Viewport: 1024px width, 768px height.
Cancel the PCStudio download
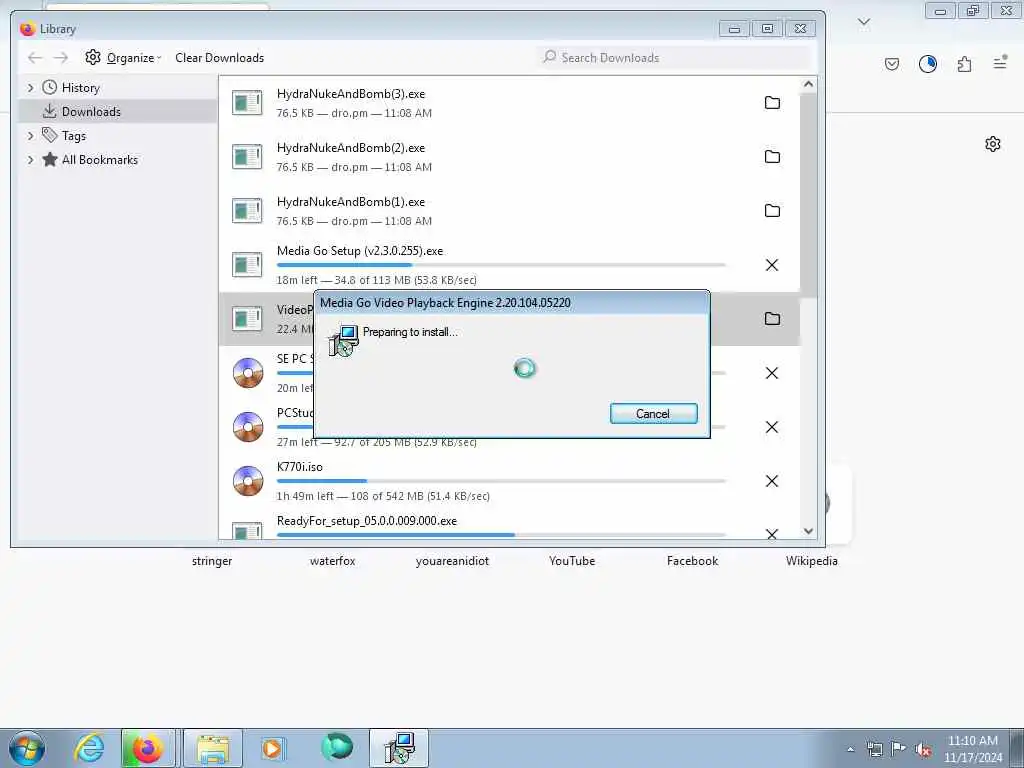tap(772, 427)
